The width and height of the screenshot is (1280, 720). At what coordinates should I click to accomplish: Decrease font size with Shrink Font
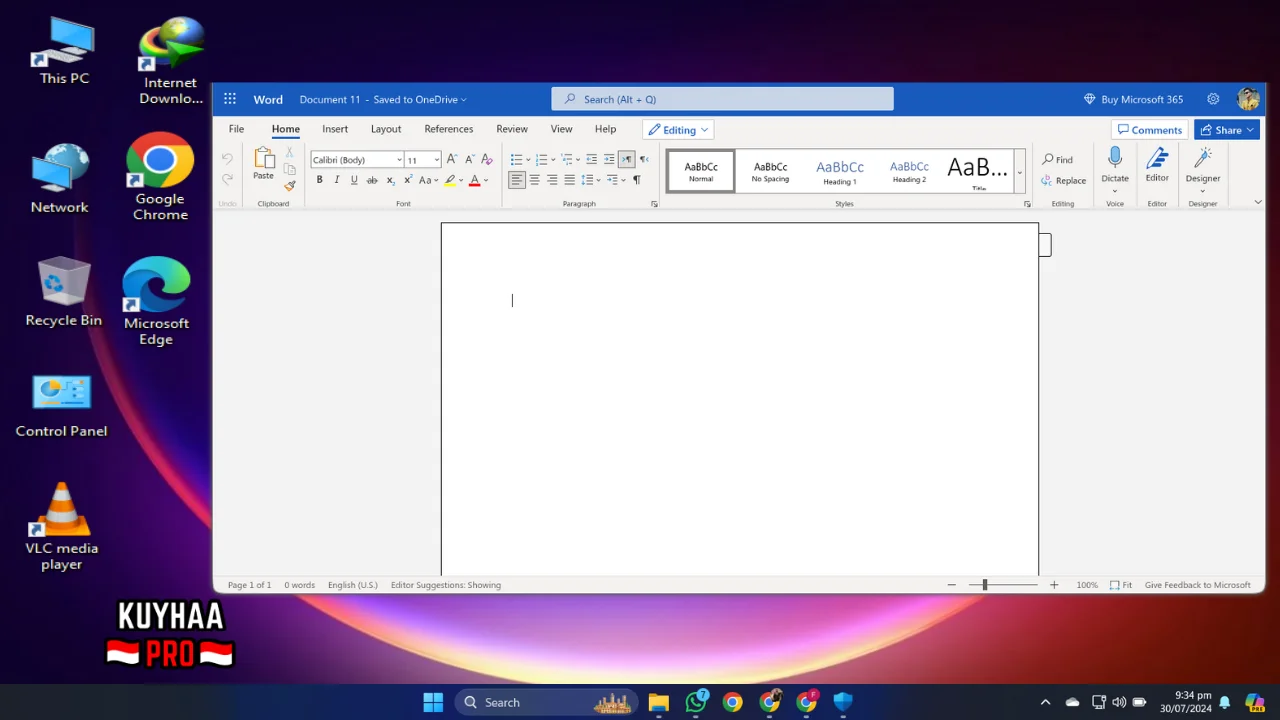click(469, 159)
